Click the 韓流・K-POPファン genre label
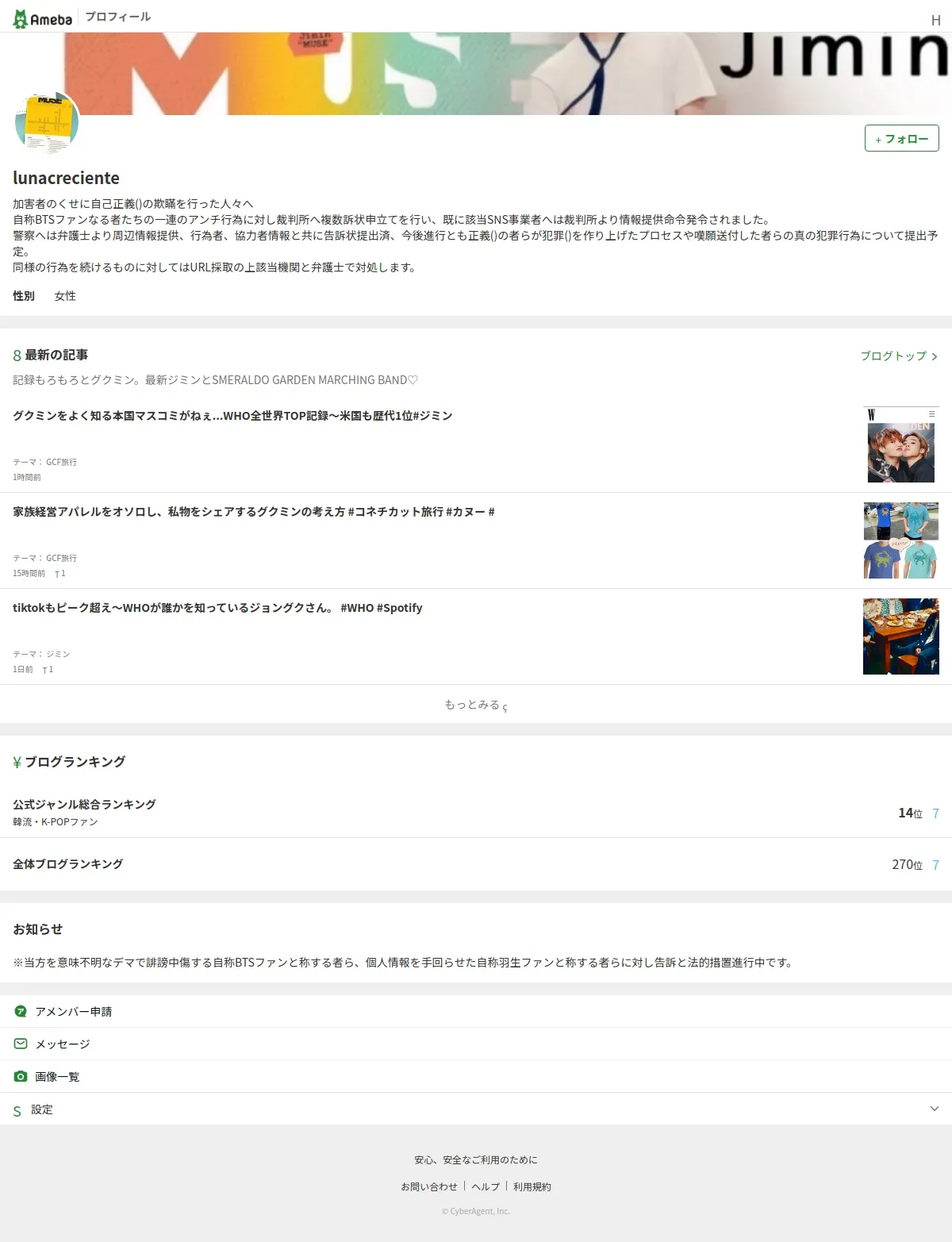 (x=56, y=822)
